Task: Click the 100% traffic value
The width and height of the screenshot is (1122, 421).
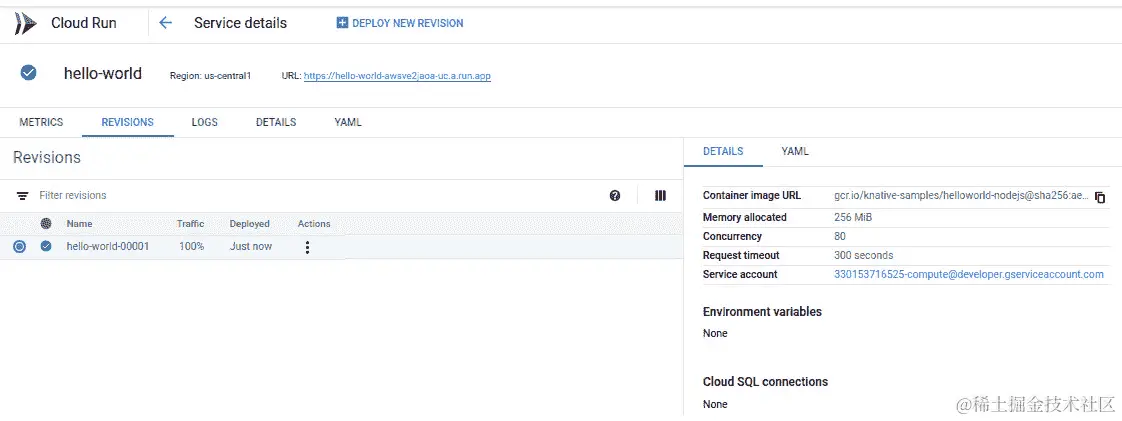Action: [x=192, y=246]
